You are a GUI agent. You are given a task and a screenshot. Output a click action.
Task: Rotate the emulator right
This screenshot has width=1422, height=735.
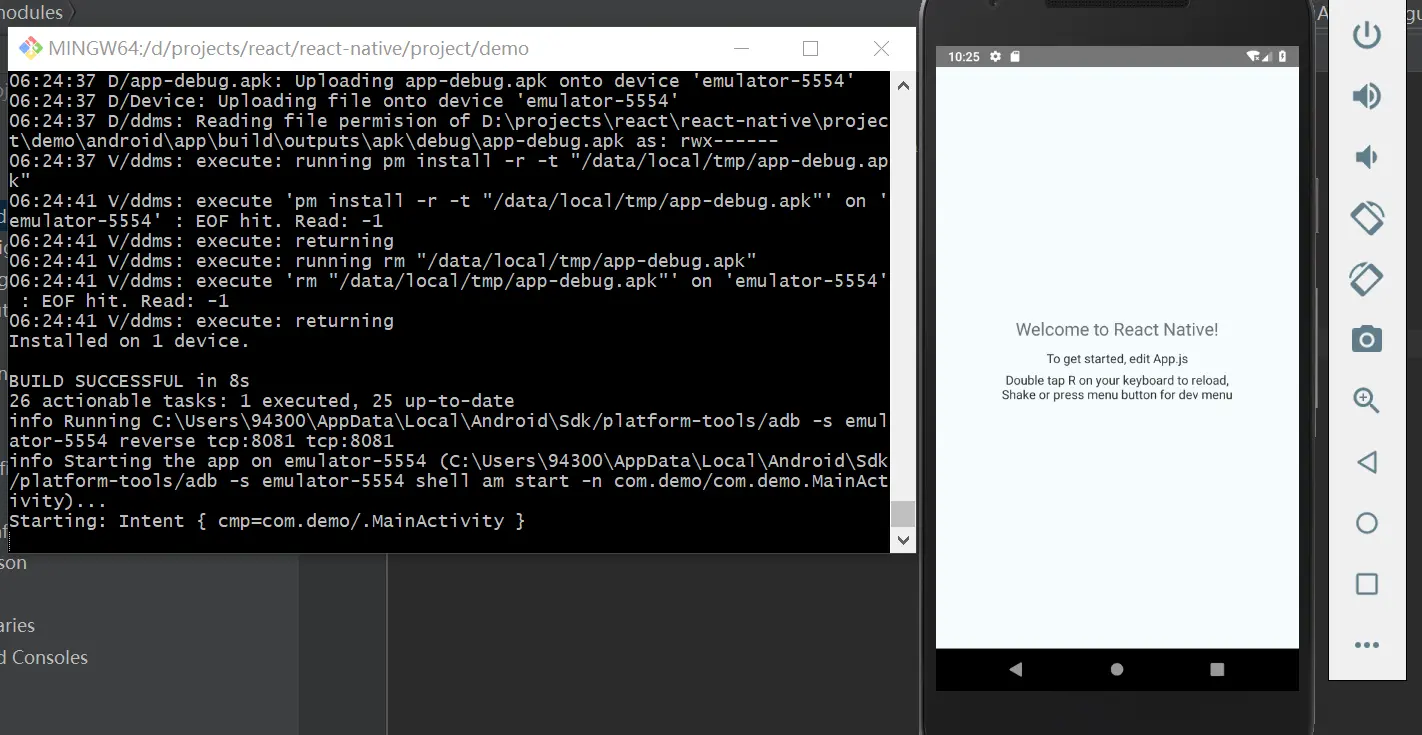[x=1366, y=279]
